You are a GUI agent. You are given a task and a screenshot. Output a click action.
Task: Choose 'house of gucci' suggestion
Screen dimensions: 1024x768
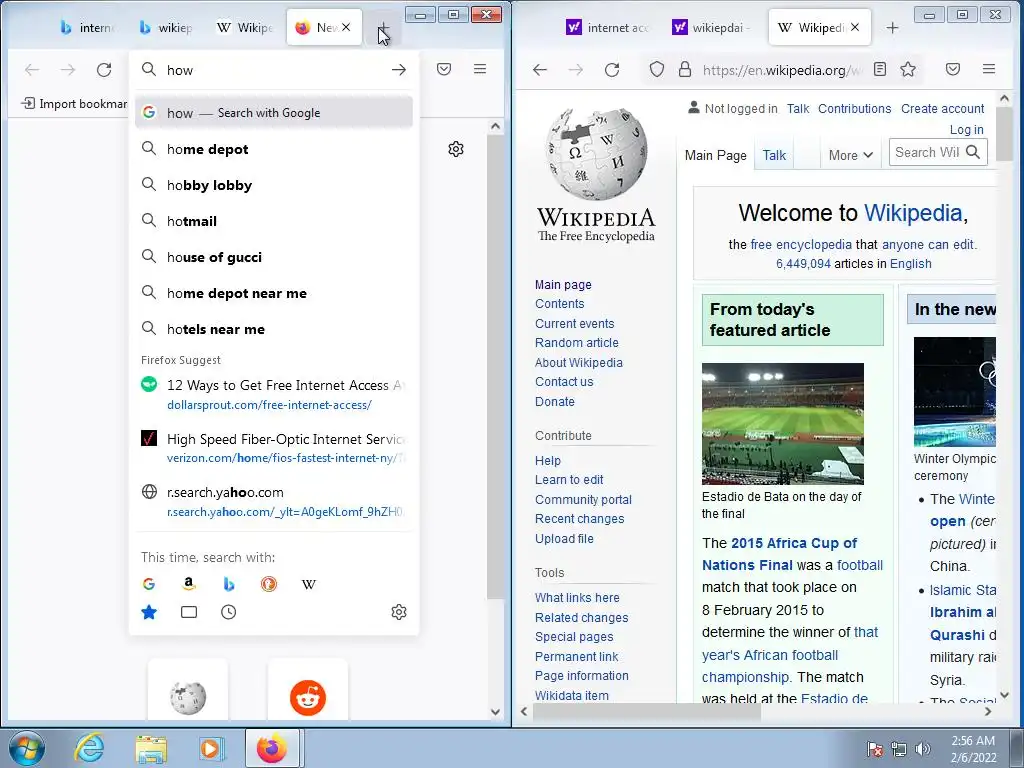click(x=274, y=257)
